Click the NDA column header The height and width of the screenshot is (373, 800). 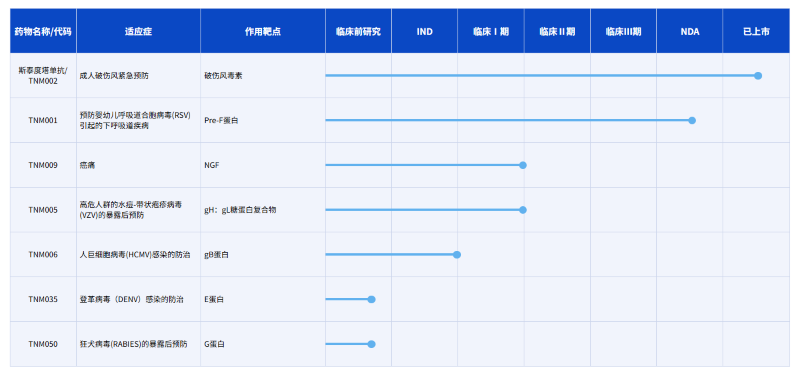pos(689,31)
